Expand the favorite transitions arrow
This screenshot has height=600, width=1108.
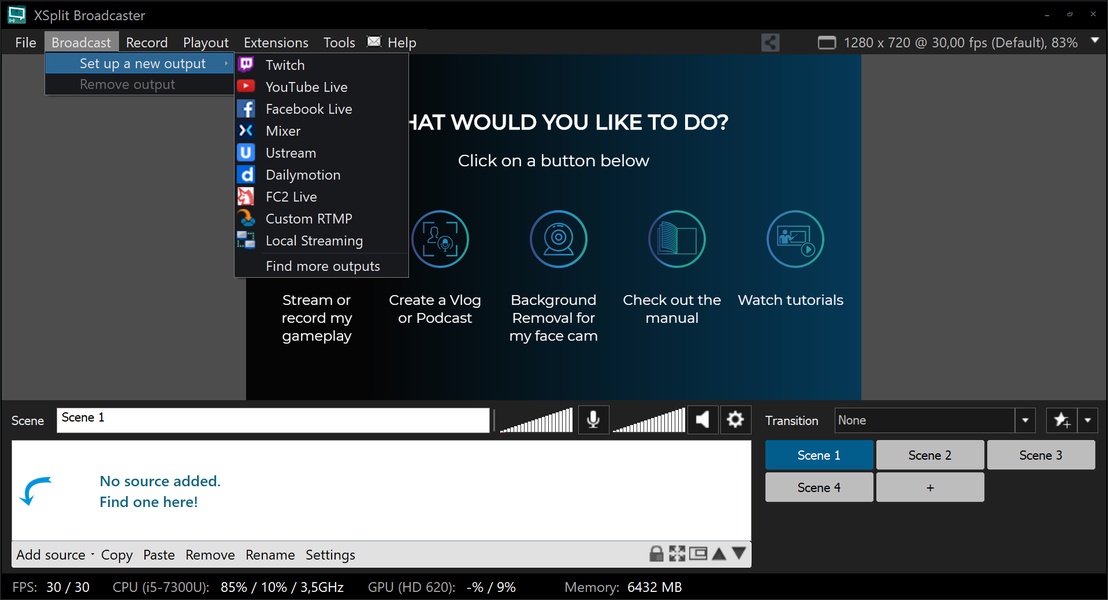[1088, 421]
